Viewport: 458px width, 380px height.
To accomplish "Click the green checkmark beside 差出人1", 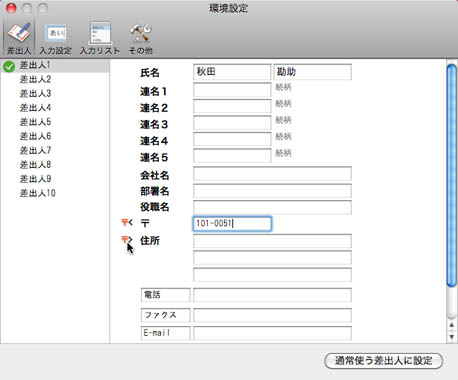I will tap(9, 67).
